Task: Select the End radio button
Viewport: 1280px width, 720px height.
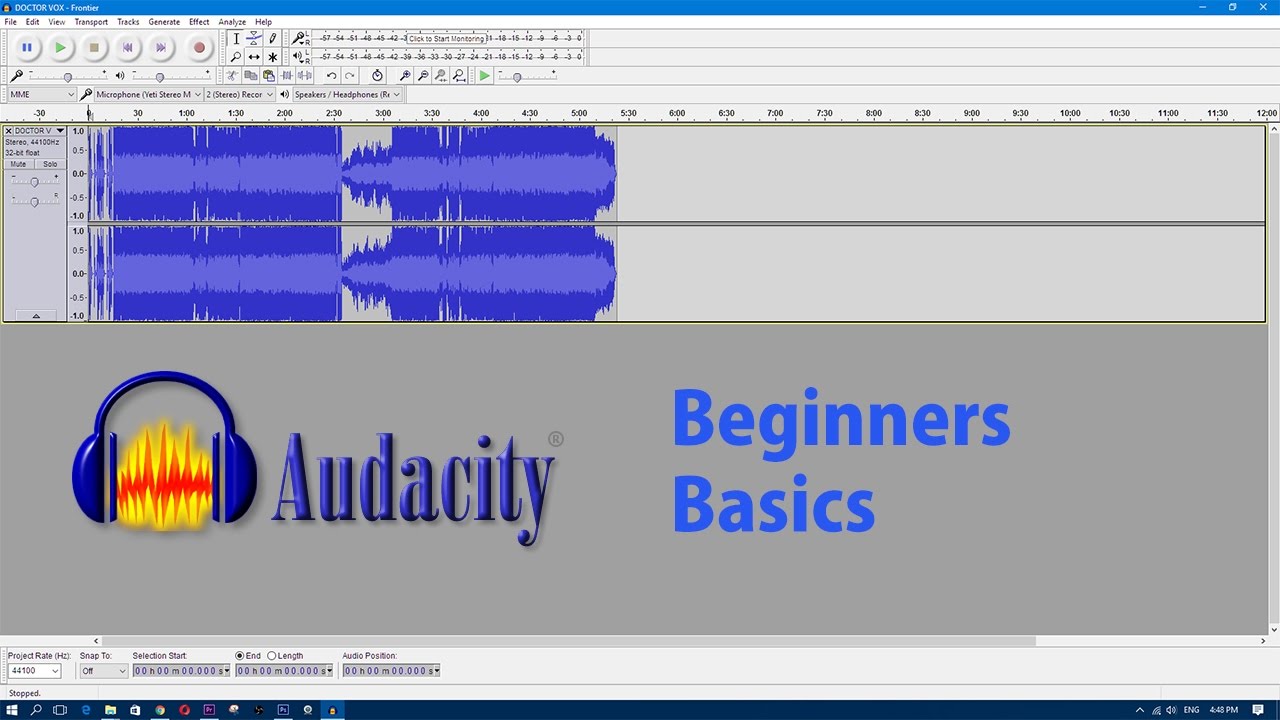Action: (x=240, y=656)
